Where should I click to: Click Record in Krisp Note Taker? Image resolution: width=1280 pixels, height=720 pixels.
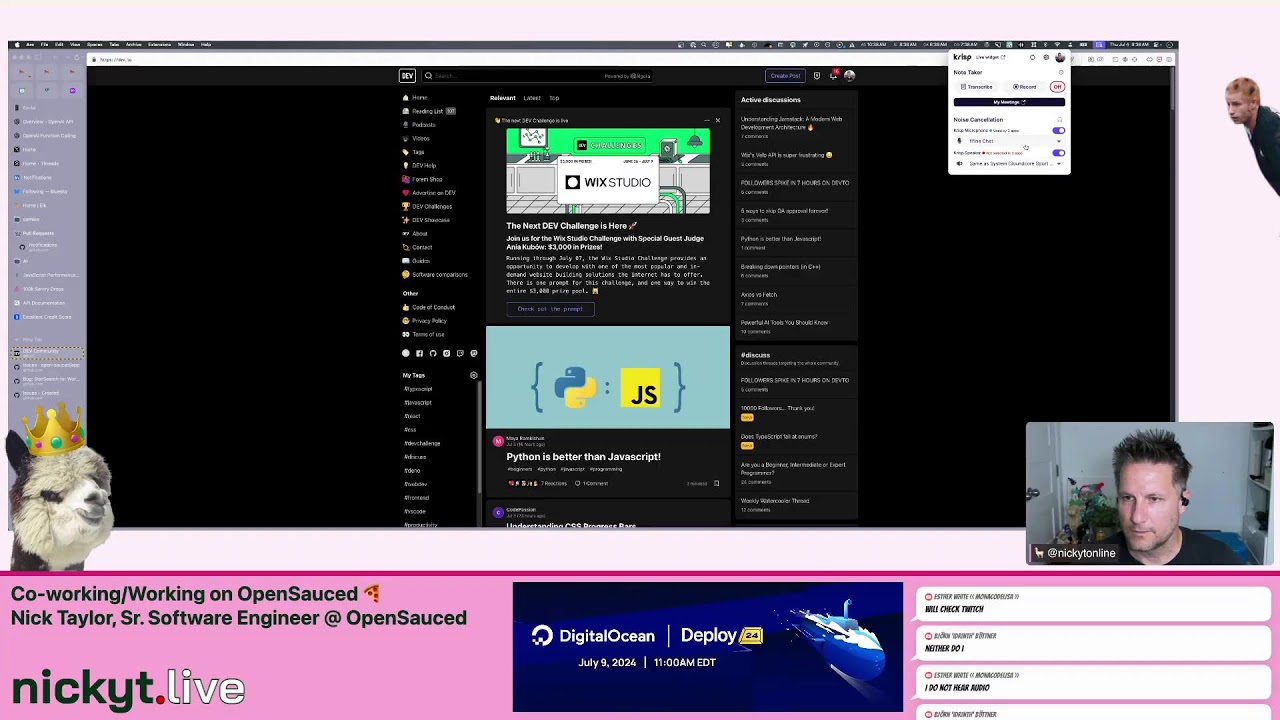coord(1025,87)
